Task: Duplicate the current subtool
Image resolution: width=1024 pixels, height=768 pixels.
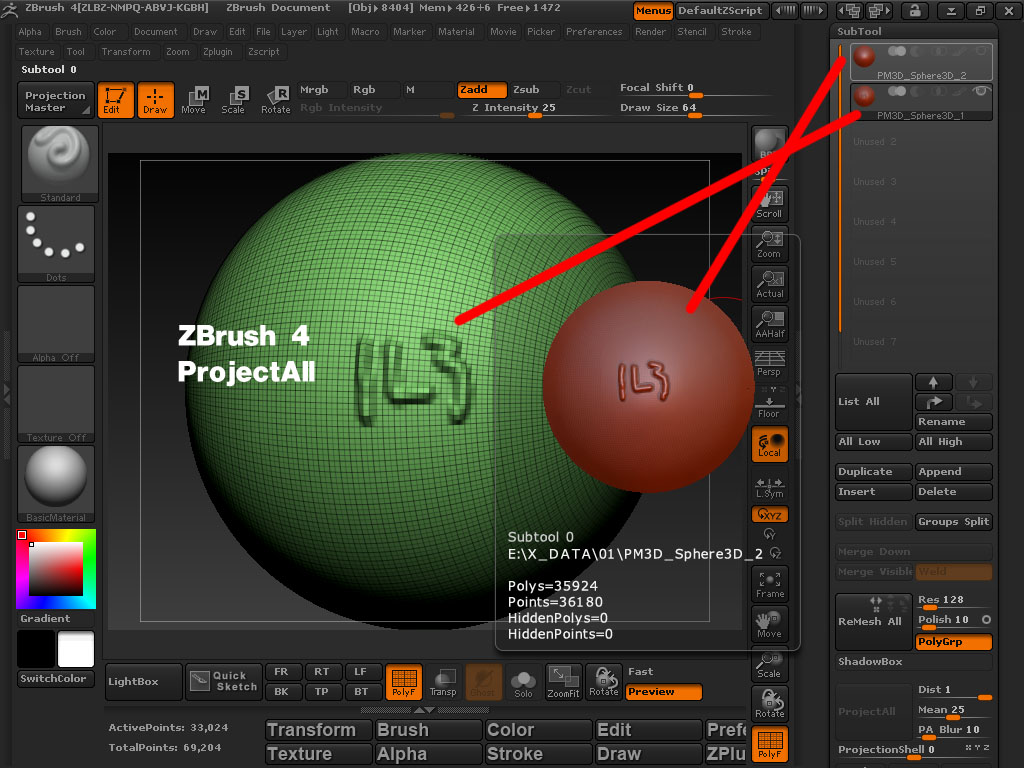Action: click(872, 471)
